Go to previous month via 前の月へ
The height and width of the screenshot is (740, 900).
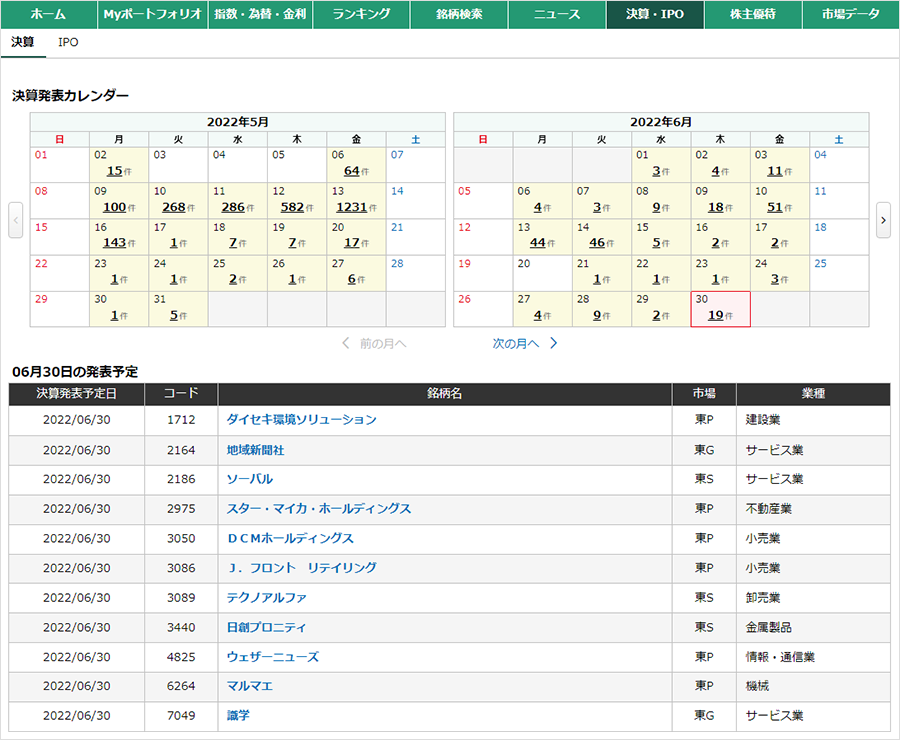pyautogui.click(x=375, y=343)
